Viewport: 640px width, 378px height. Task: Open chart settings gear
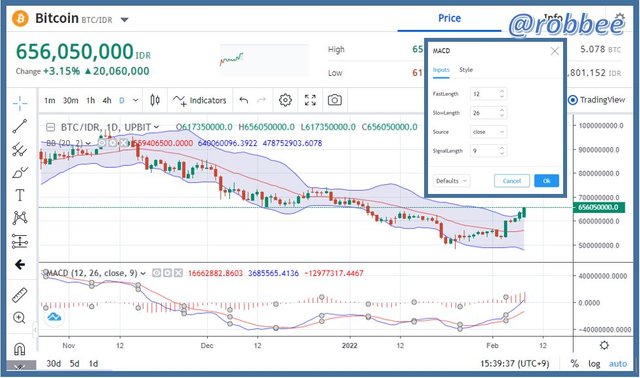point(285,100)
